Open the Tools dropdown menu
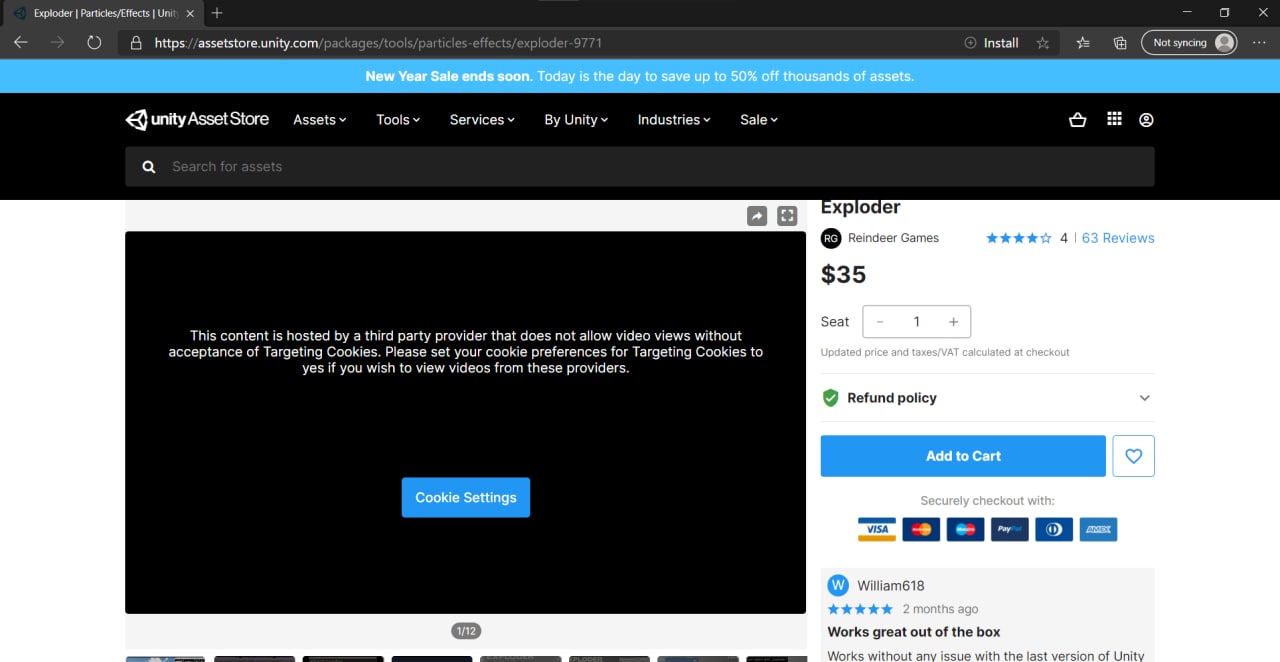This screenshot has height=662, width=1280. (x=398, y=120)
